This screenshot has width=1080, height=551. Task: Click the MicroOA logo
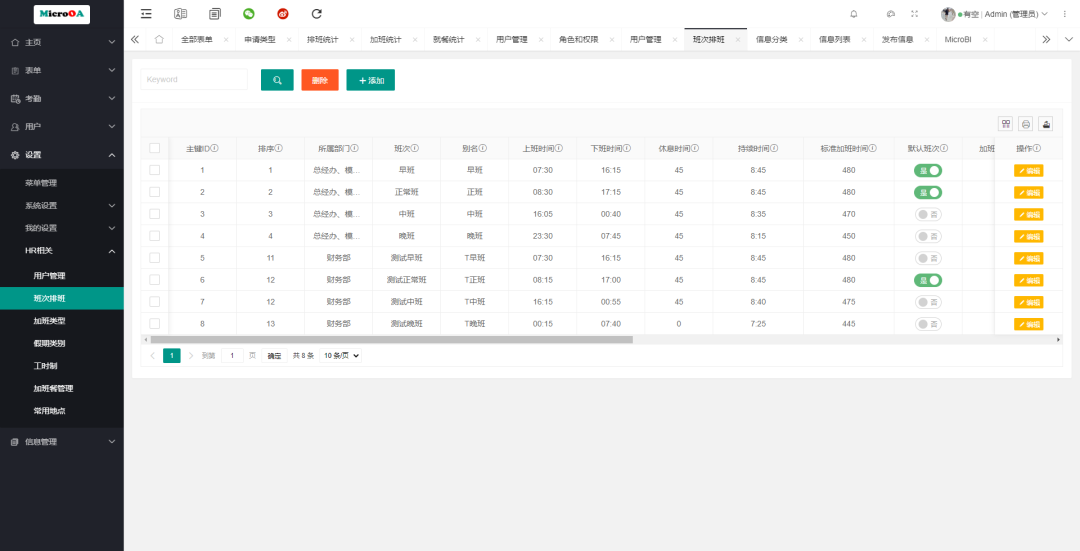61,14
